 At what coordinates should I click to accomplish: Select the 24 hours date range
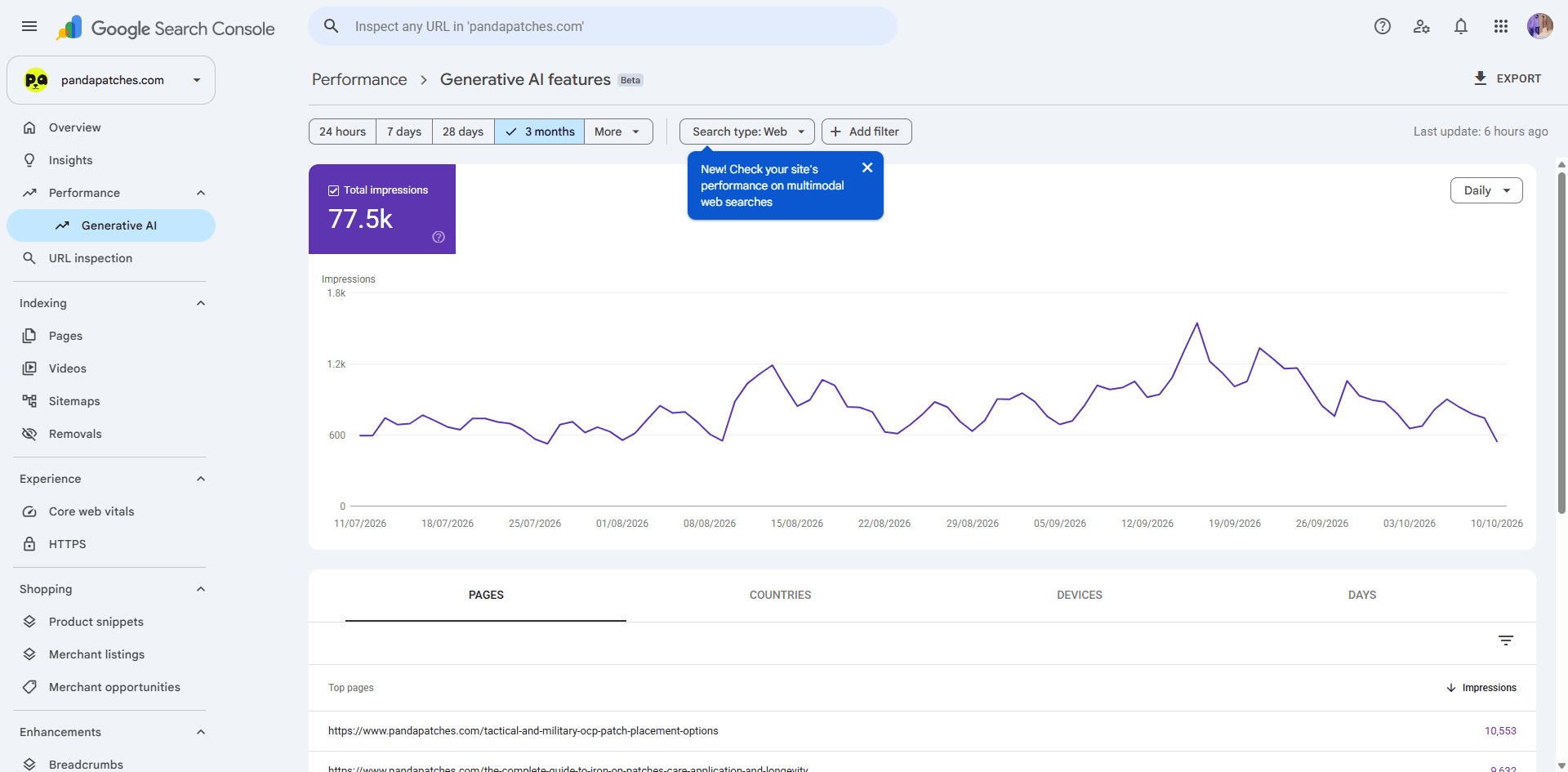click(342, 132)
